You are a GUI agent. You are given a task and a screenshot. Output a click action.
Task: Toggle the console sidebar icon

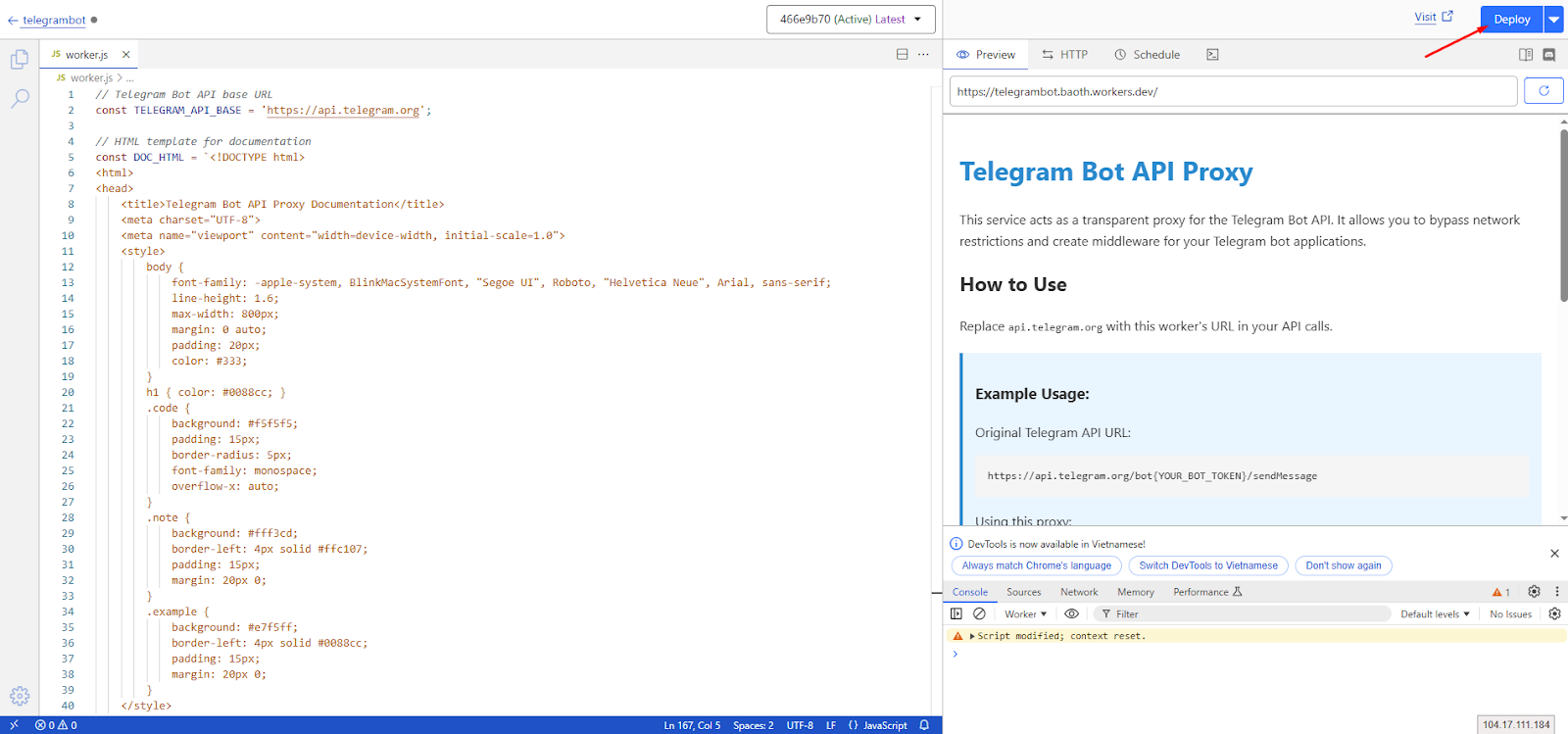click(x=956, y=613)
